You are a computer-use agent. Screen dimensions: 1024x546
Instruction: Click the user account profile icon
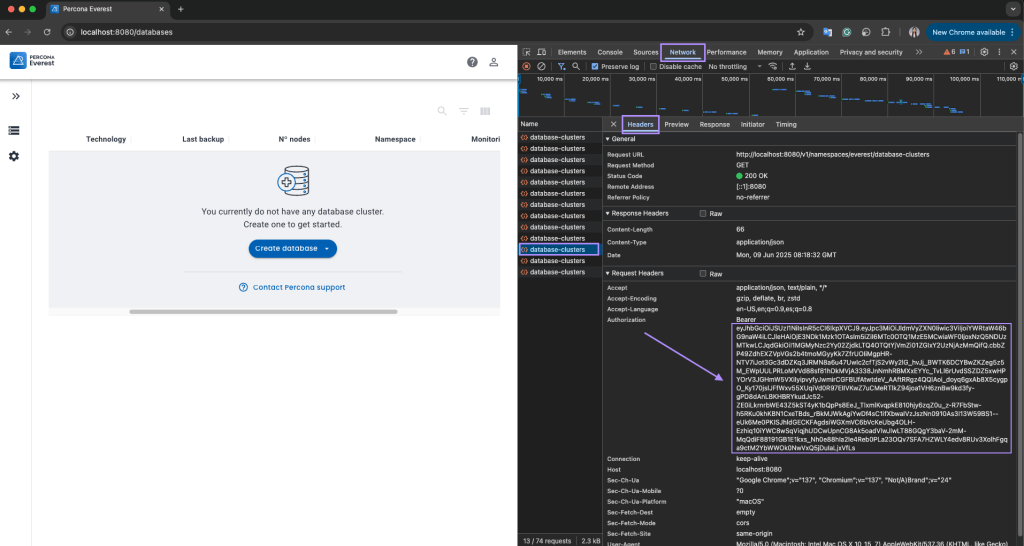point(494,62)
